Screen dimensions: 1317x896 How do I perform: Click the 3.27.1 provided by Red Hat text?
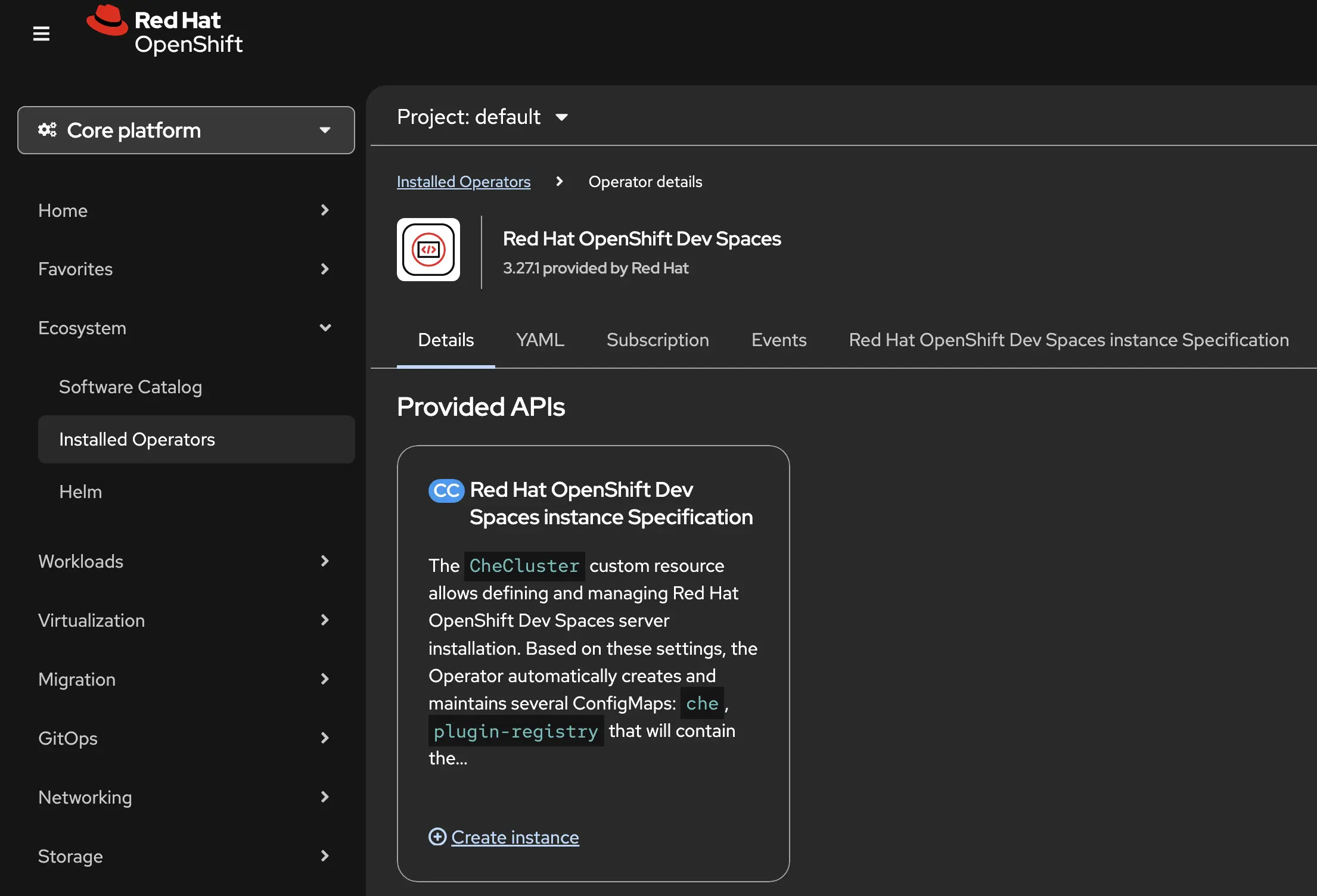tap(595, 268)
